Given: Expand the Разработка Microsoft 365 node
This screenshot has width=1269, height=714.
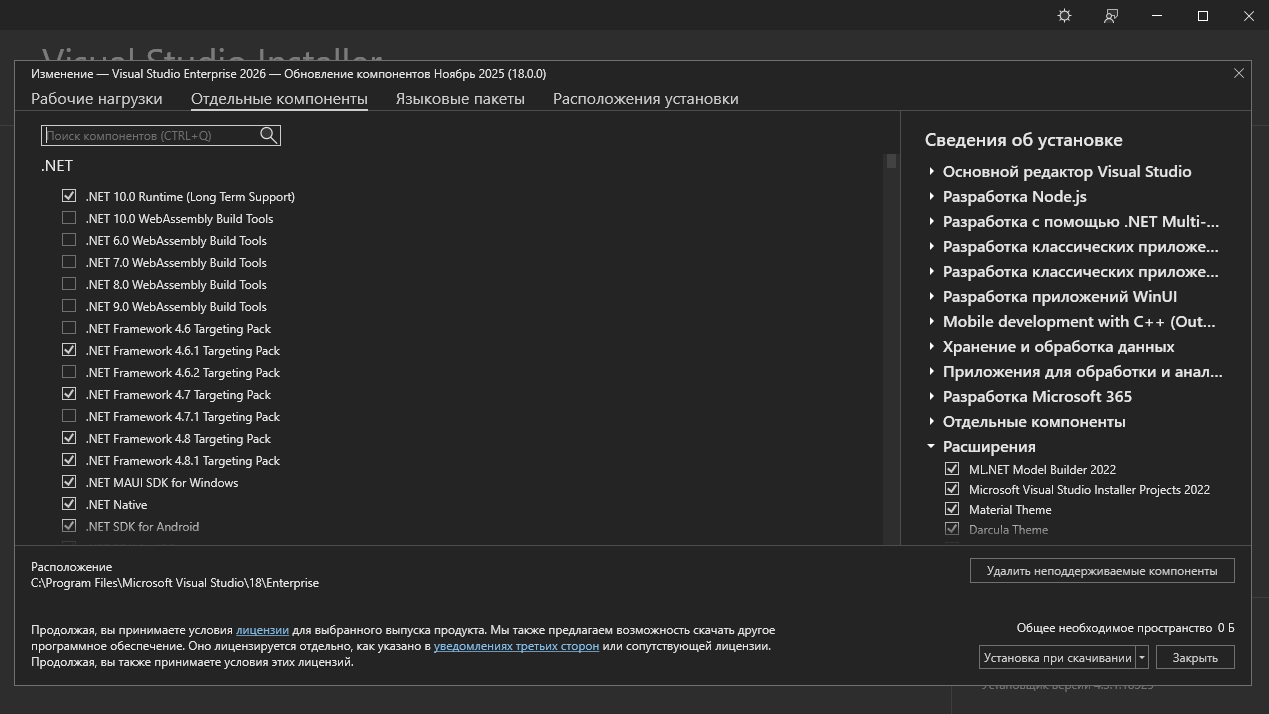Looking at the screenshot, I should pyautogui.click(x=931, y=397).
